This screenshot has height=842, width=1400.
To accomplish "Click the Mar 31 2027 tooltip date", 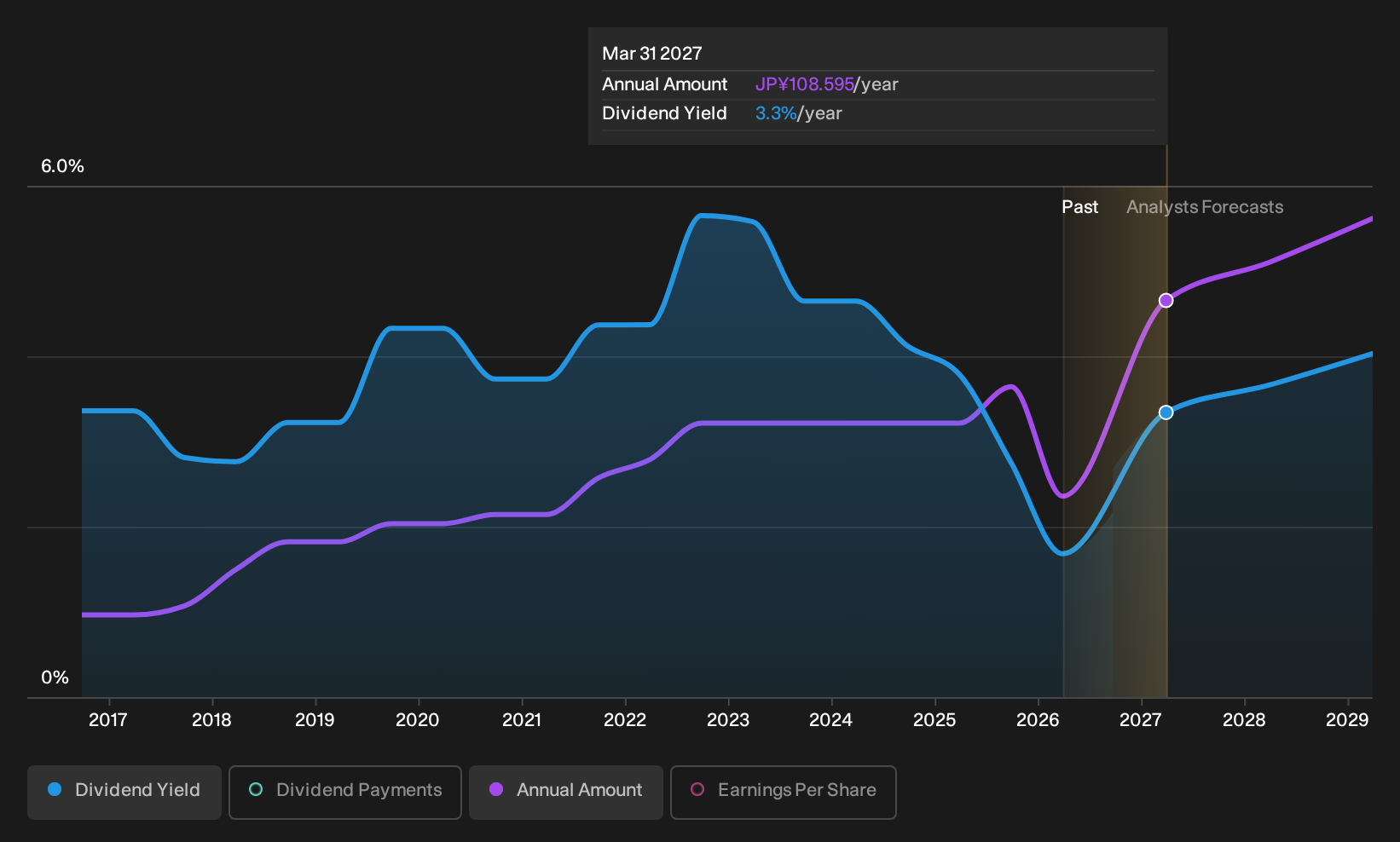I will point(652,54).
